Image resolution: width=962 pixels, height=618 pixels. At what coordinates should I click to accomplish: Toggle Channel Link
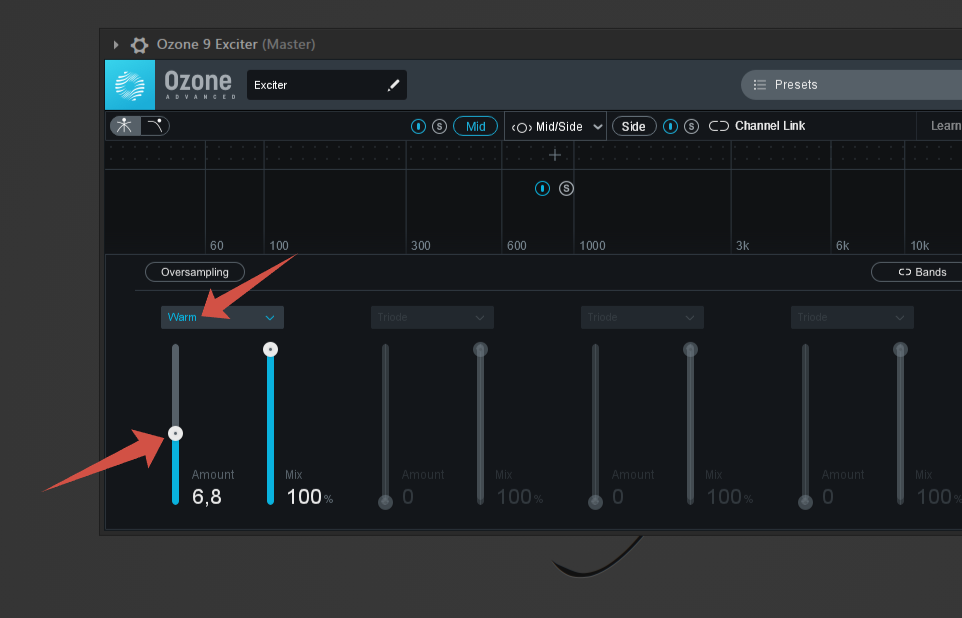point(756,126)
